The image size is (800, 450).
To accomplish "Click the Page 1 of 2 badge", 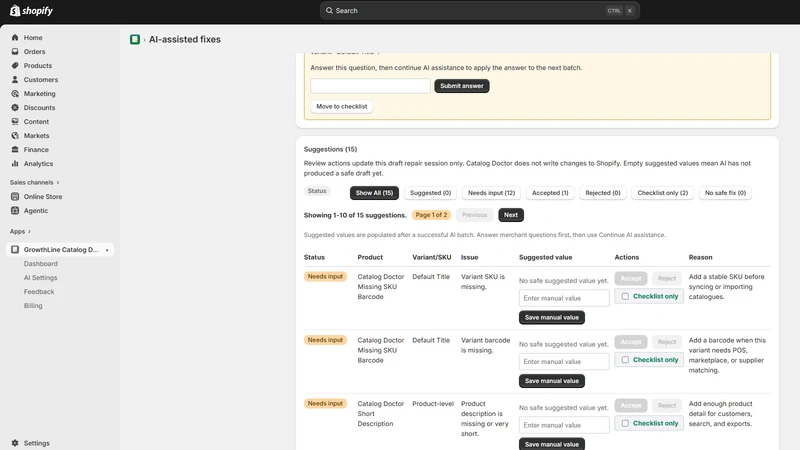I will [431, 215].
